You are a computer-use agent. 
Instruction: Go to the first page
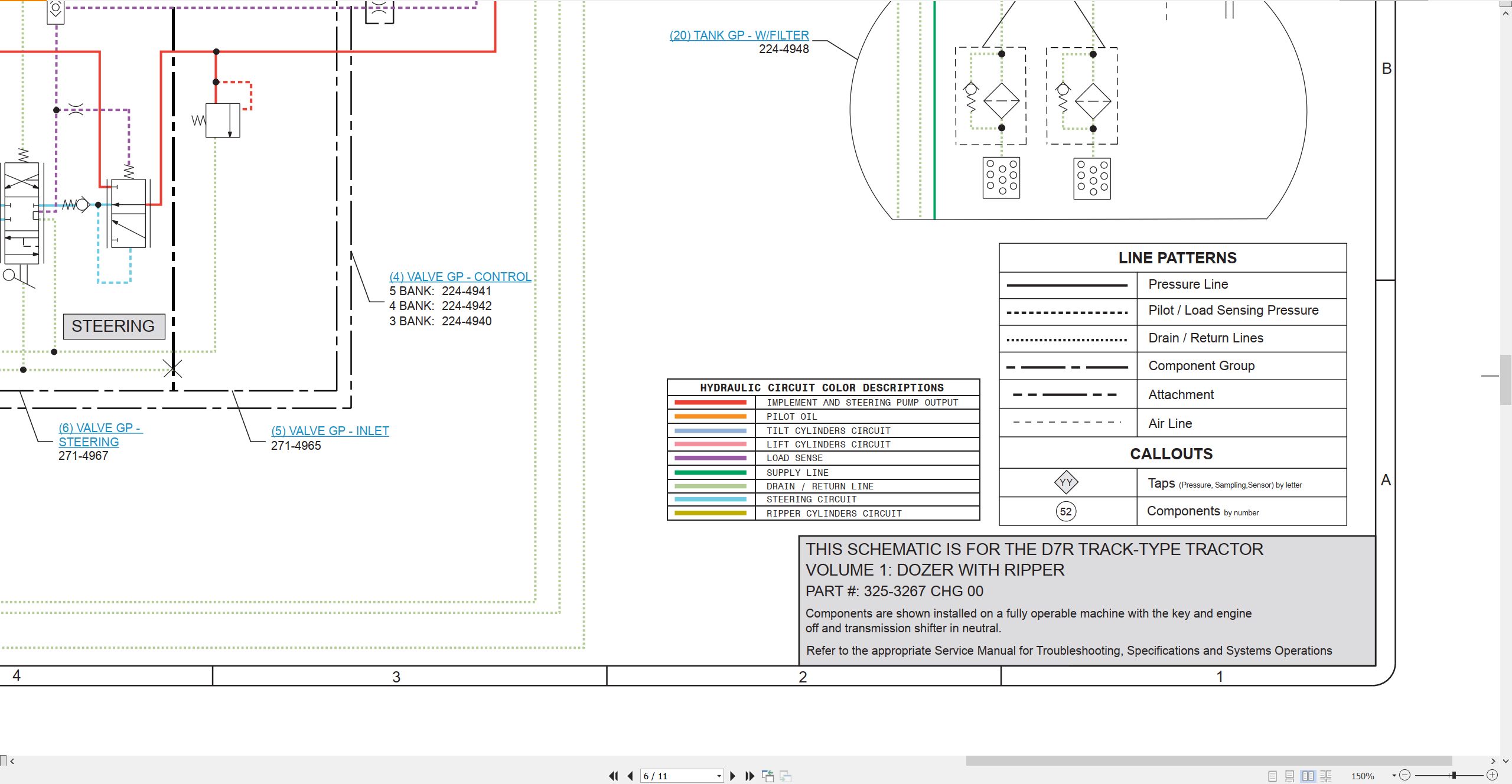tap(614, 776)
